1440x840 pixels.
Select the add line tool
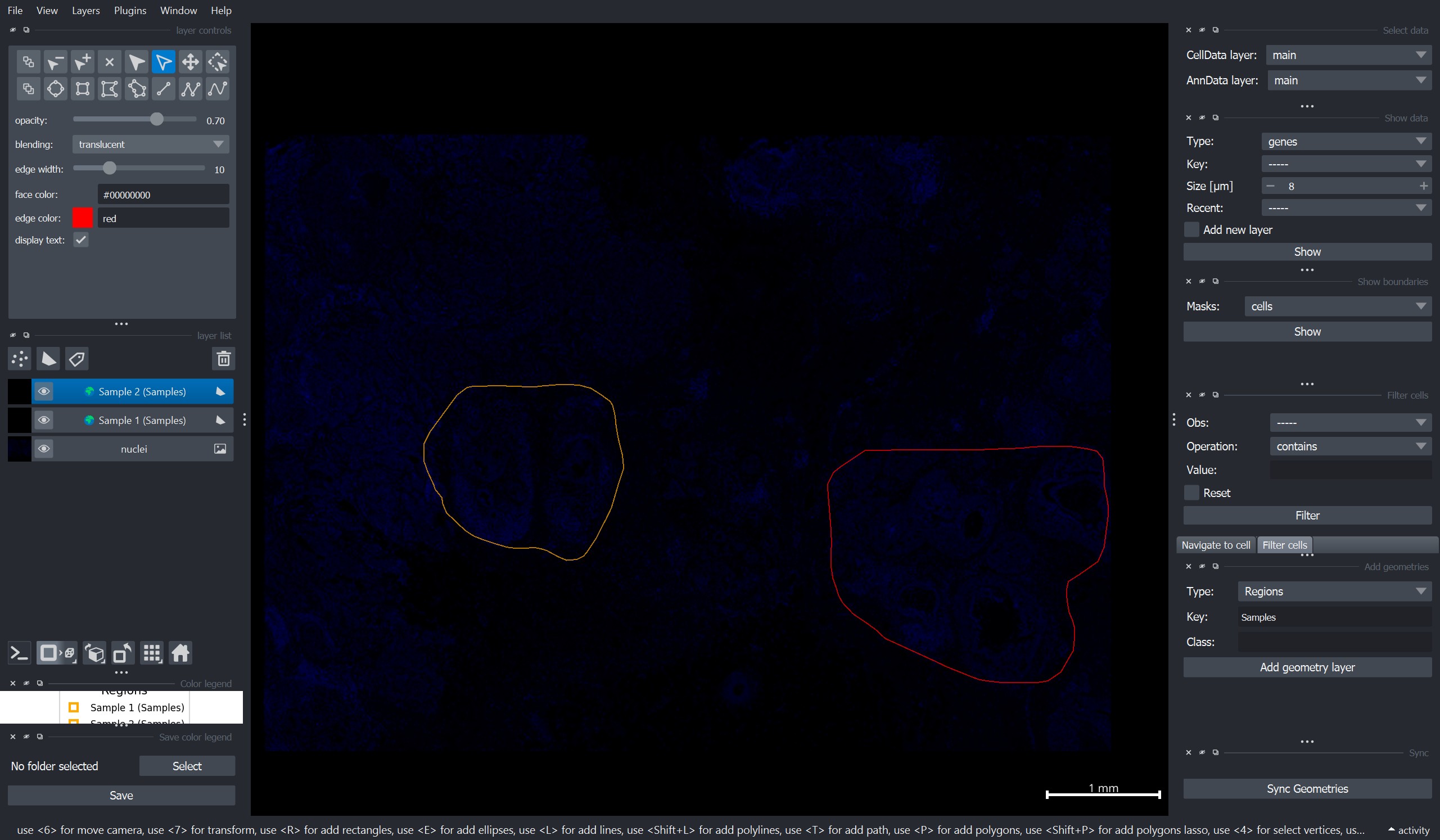pos(164,89)
